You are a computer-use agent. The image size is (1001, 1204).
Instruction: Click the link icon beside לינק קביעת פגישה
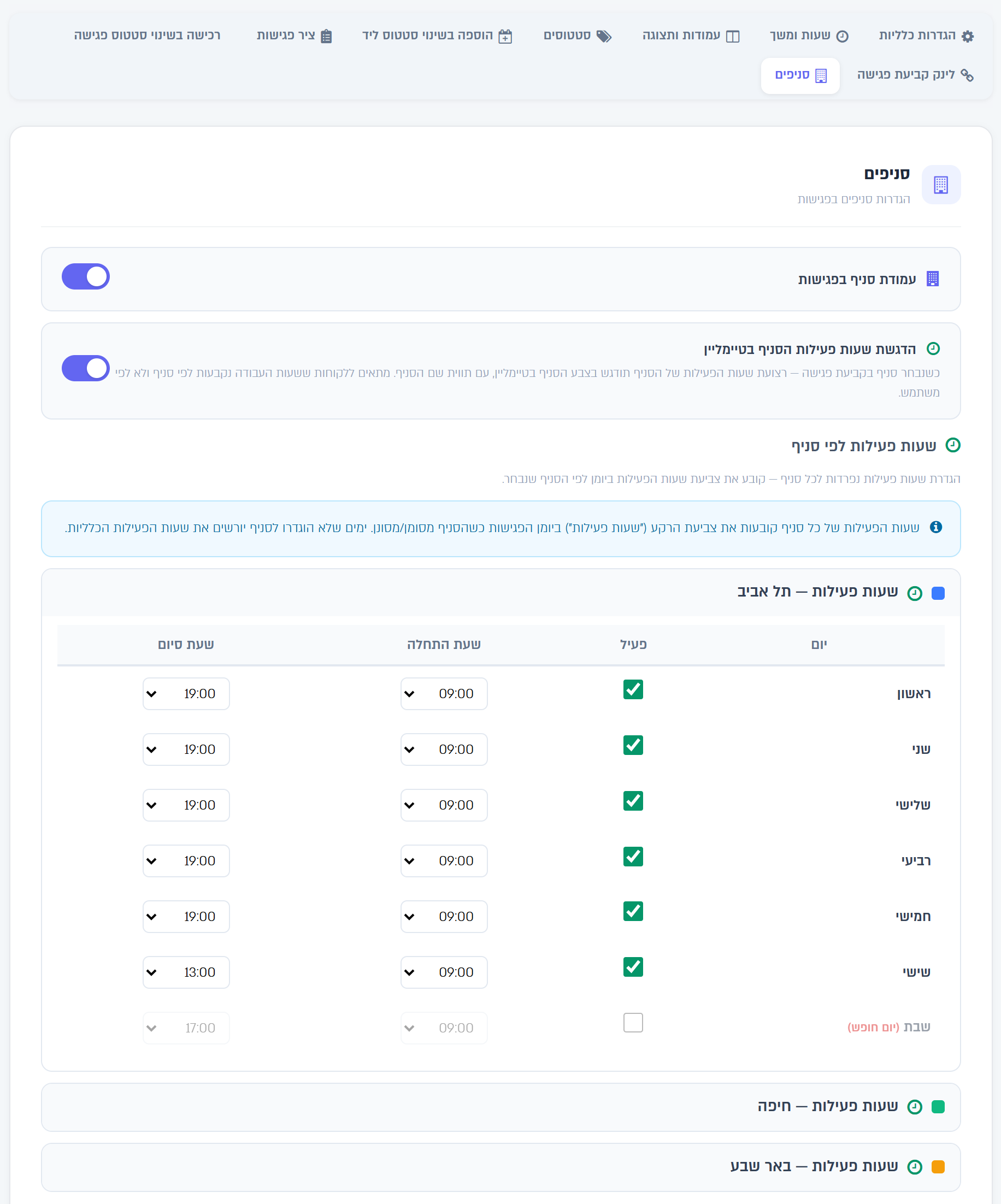967,75
